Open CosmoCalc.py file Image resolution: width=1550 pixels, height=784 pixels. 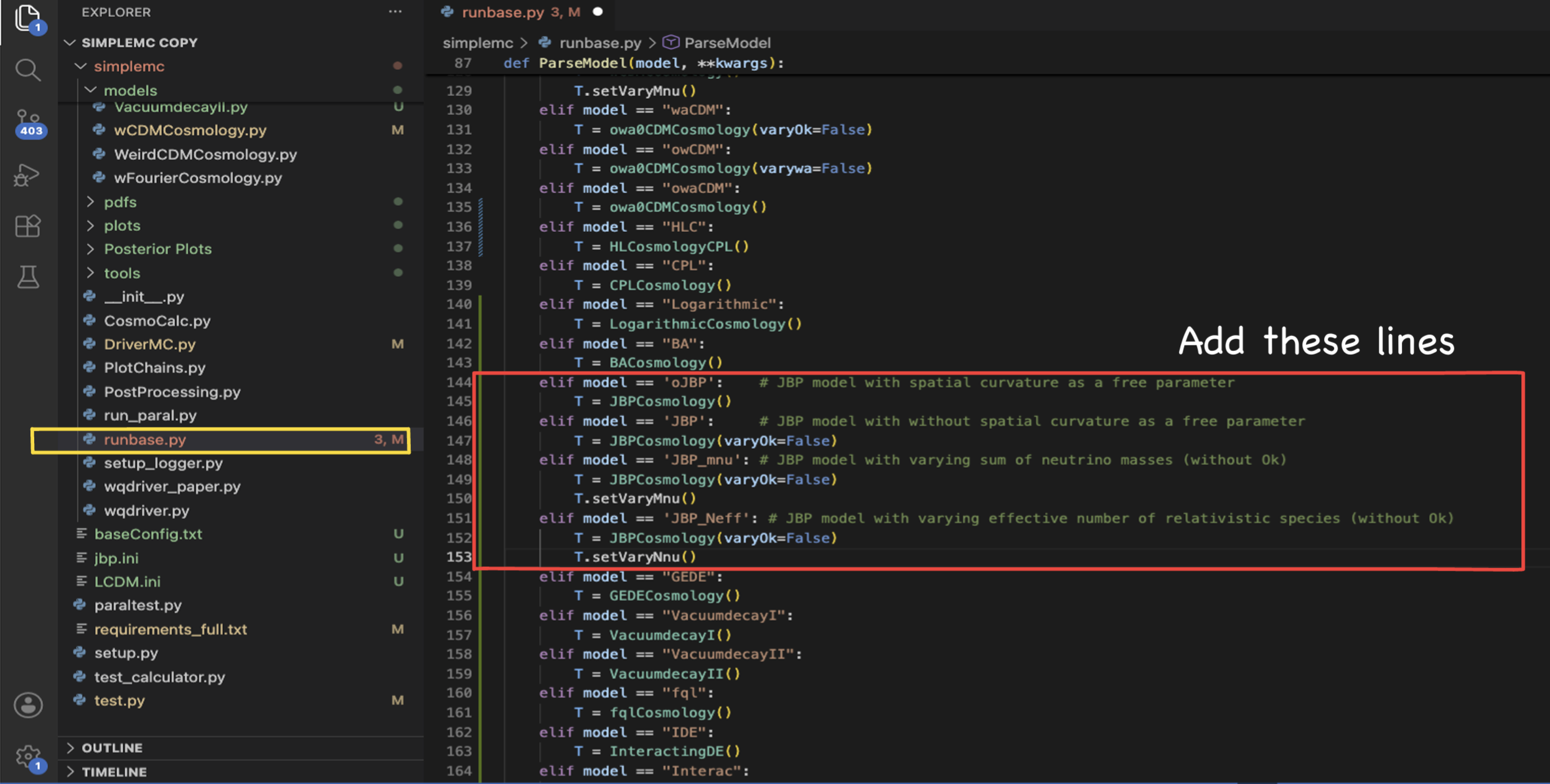(157, 321)
